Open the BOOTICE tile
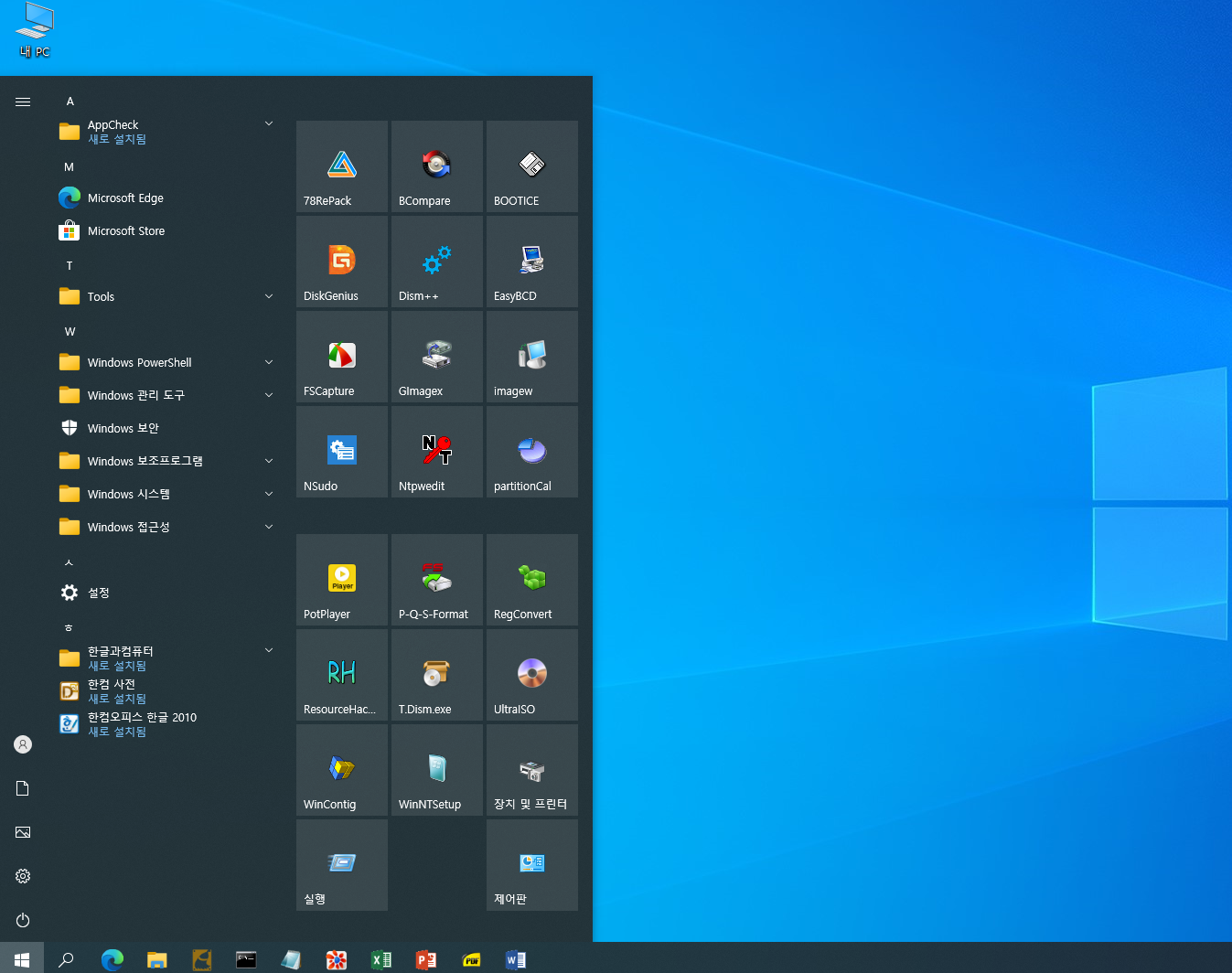This screenshot has height=973, width=1232. tap(532, 166)
